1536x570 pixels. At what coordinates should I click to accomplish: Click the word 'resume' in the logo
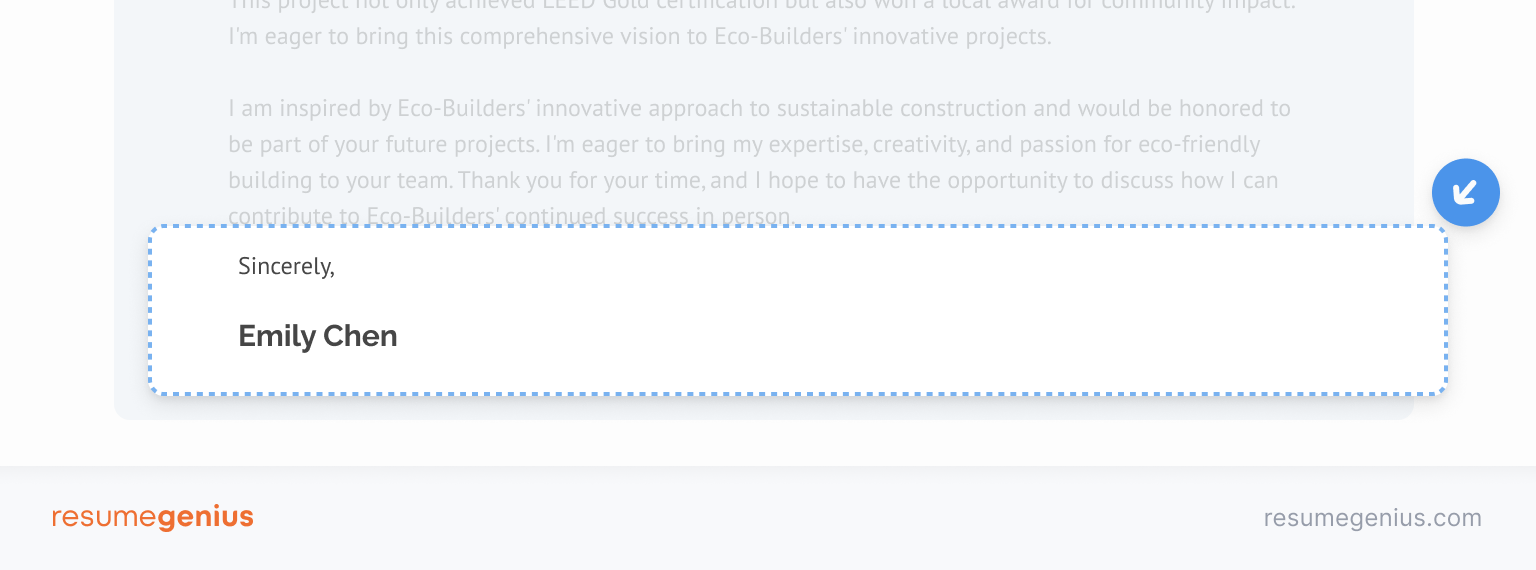coord(104,518)
